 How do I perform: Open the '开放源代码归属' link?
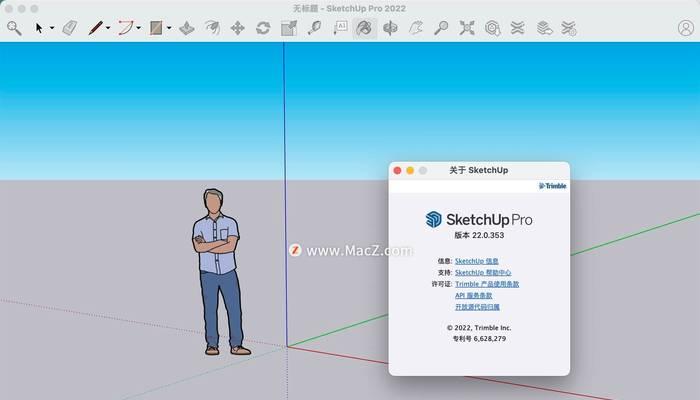click(477, 307)
